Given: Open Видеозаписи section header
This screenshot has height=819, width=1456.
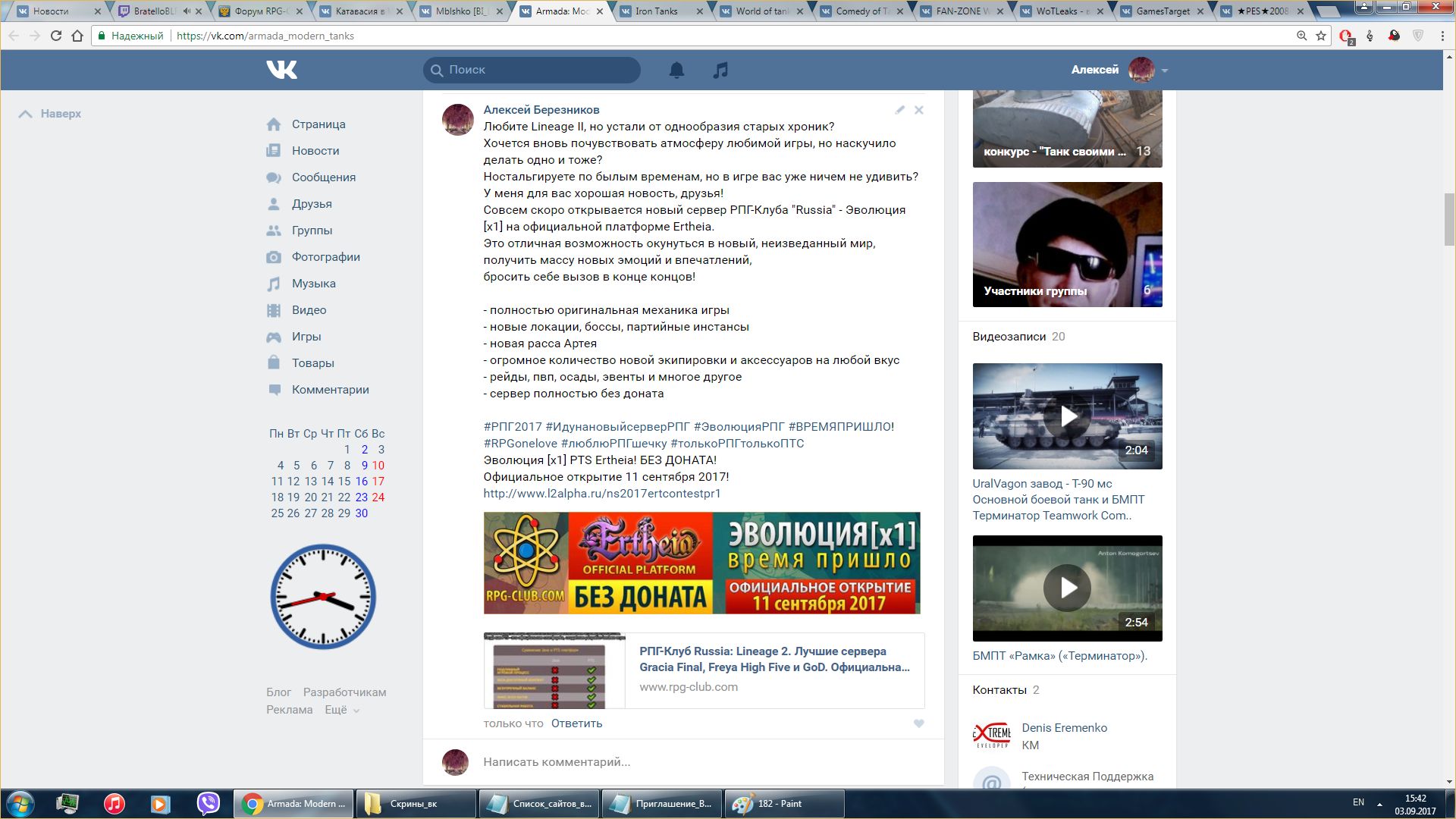Looking at the screenshot, I should (1009, 337).
